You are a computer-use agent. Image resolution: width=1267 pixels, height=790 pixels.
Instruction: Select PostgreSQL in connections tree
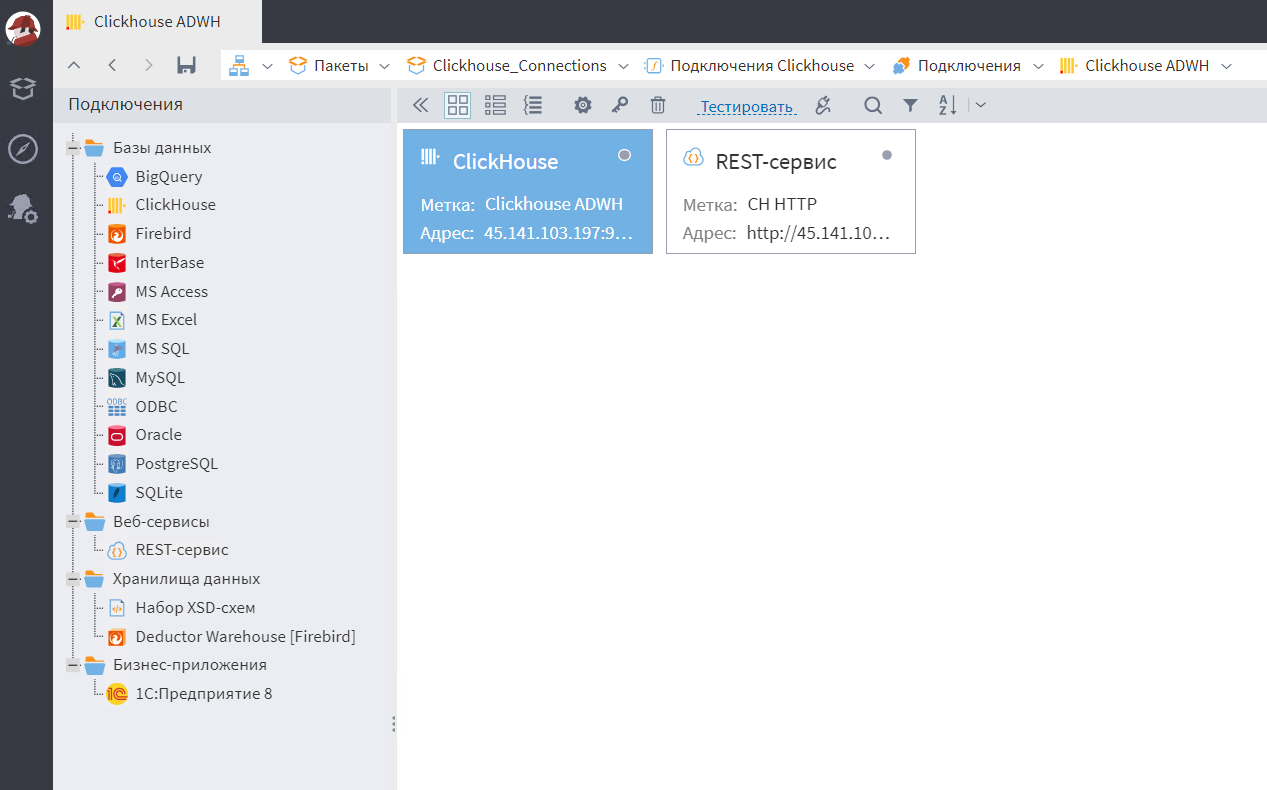pyautogui.click(x=176, y=464)
